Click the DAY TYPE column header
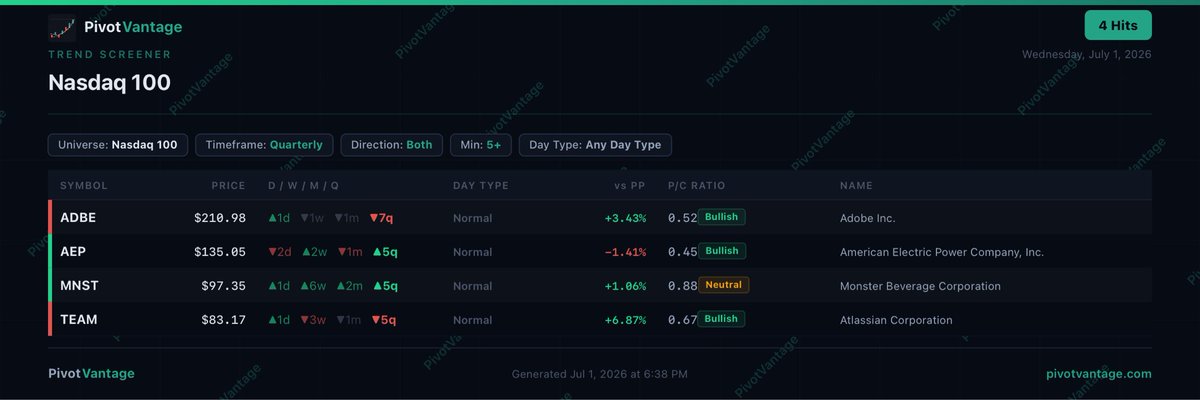 481,186
